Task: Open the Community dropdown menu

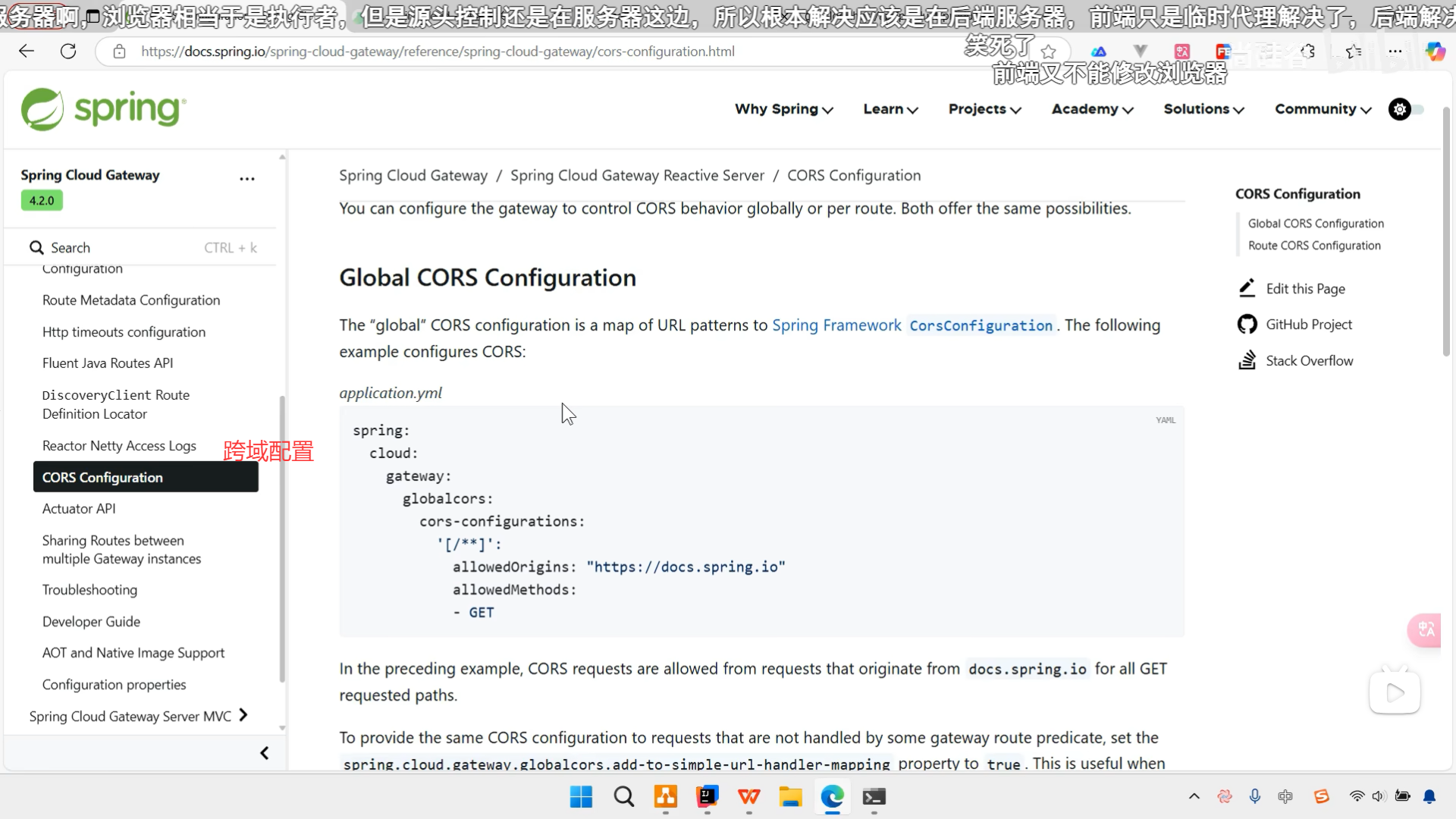Action: tap(1323, 109)
